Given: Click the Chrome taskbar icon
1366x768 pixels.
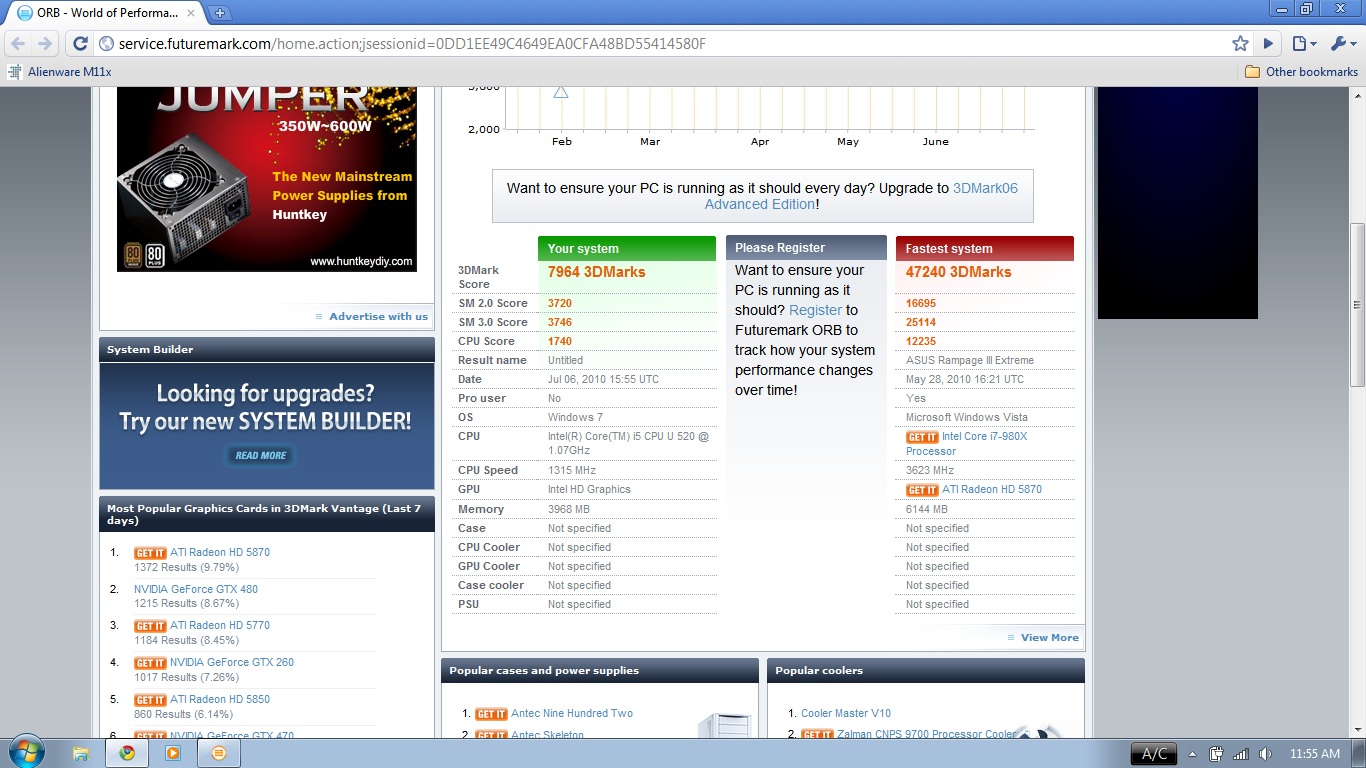Looking at the screenshot, I should click(127, 753).
